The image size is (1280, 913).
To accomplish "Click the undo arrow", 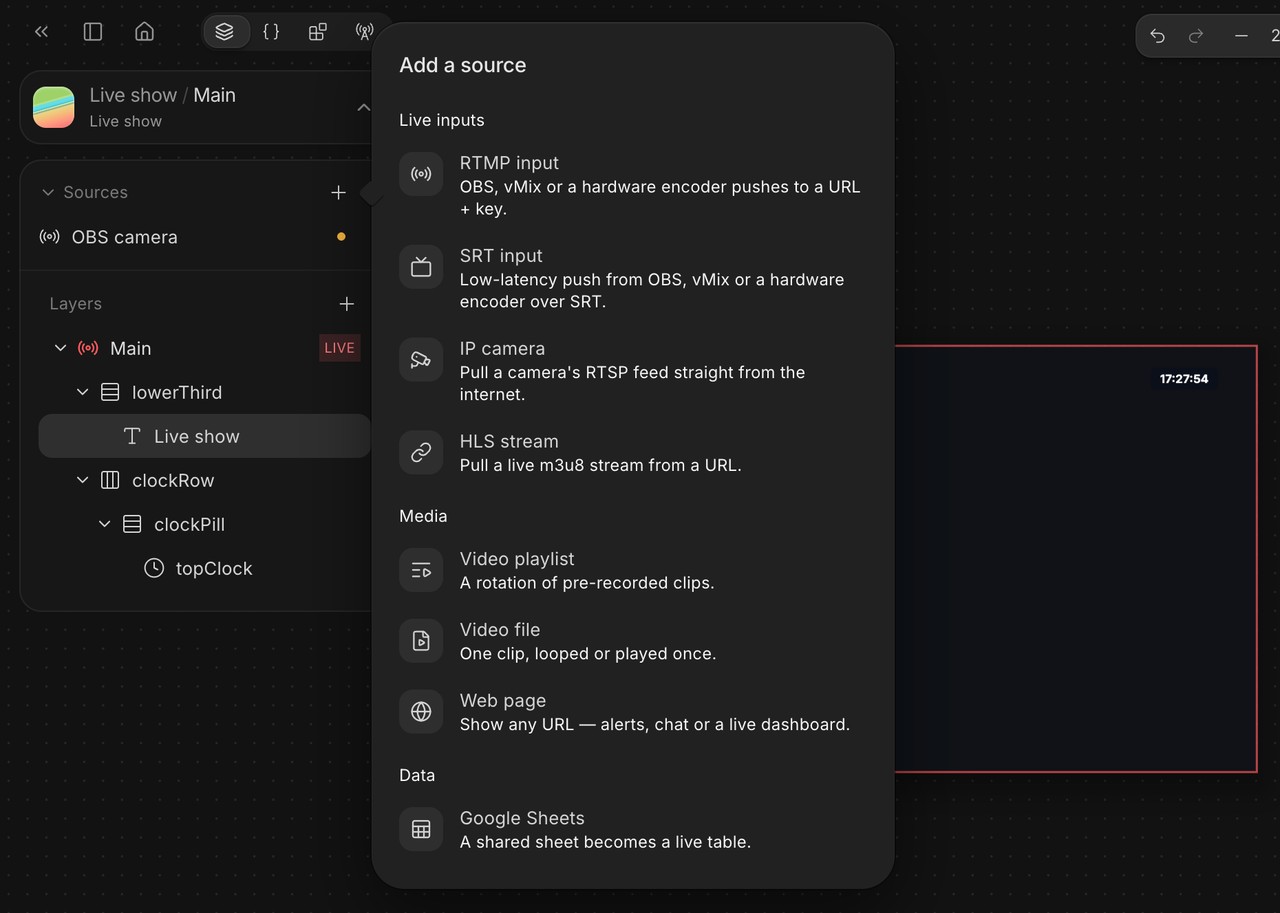I will tap(1158, 36).
